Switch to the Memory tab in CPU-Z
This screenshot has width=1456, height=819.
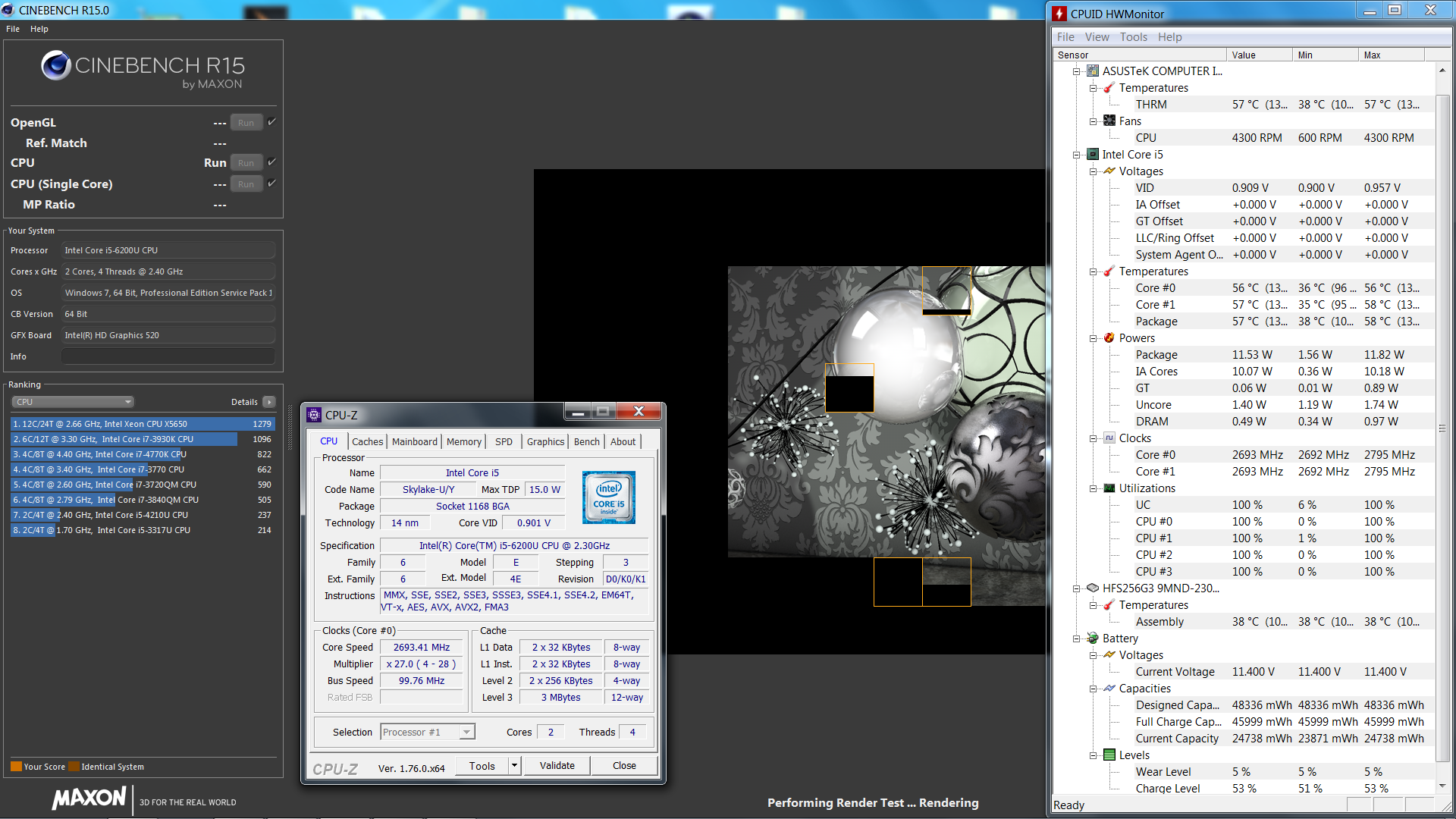click(463, 441)
